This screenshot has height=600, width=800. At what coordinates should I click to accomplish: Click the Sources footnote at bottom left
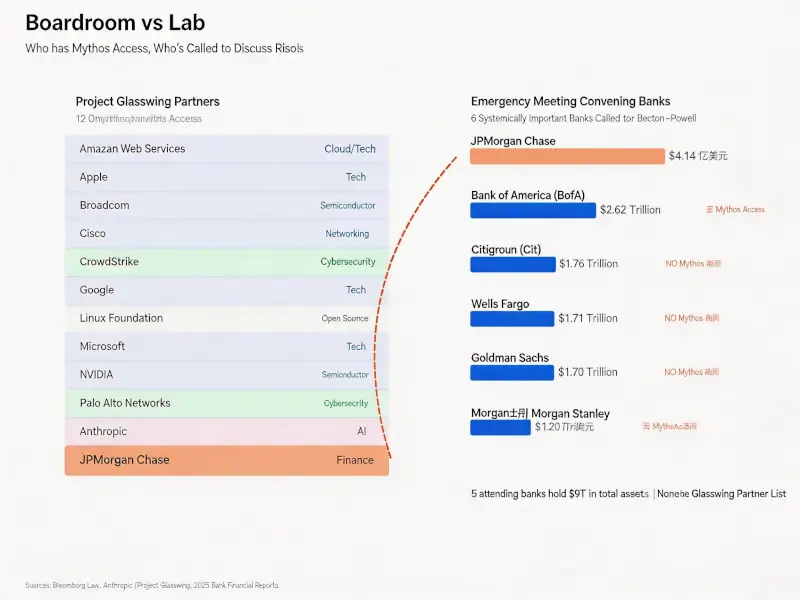point(152,585)
